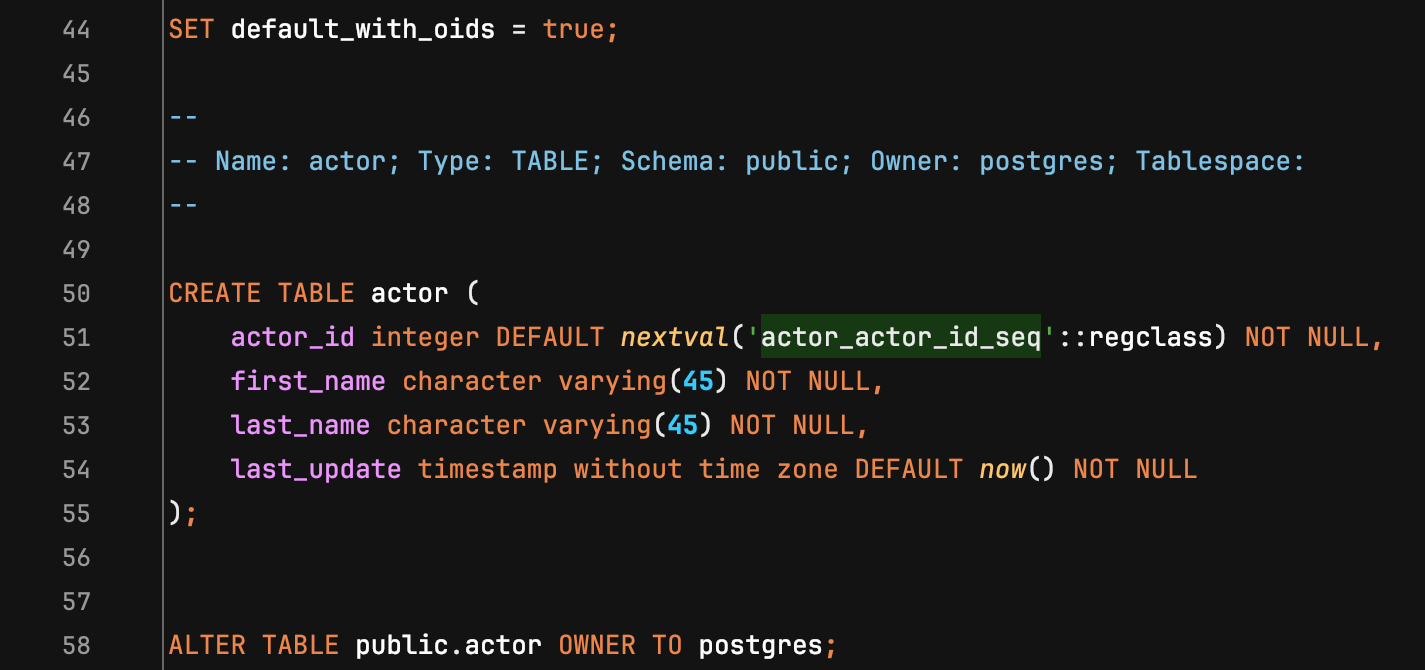Click the regclass type cast

[1149, 337]
